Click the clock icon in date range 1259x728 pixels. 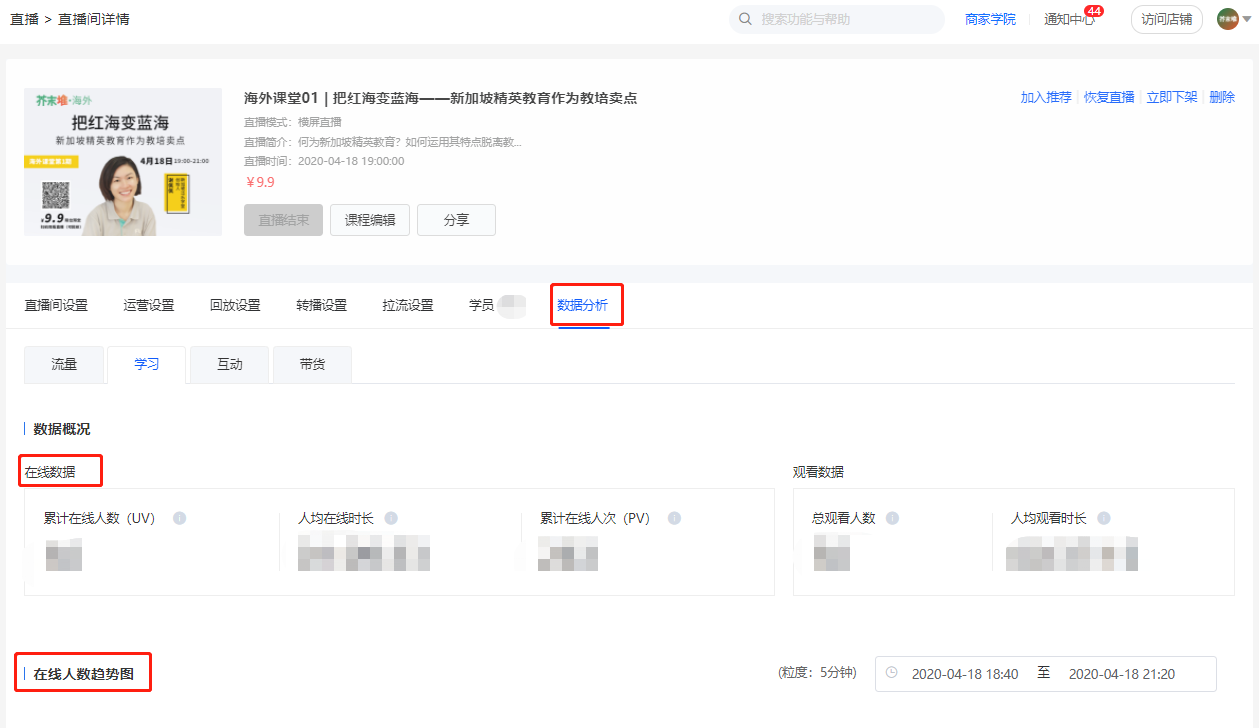point(892,673)
